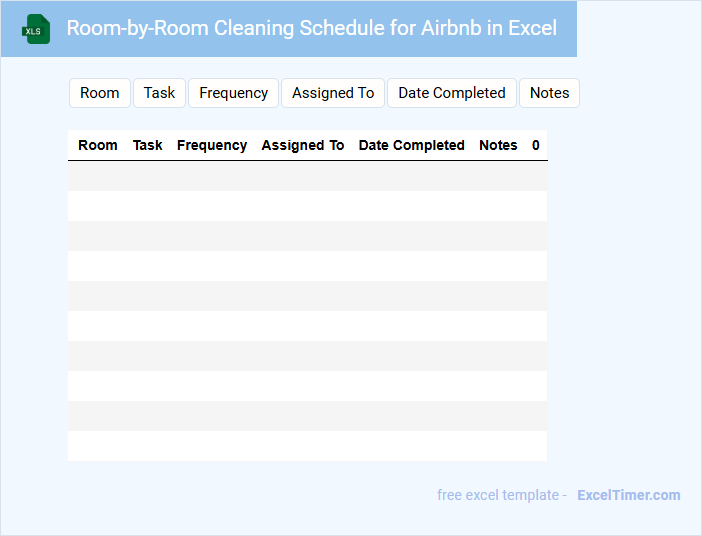Select the Notes tag button
Image resolution: width=702 pixels, height=536 pixels.
549,93
